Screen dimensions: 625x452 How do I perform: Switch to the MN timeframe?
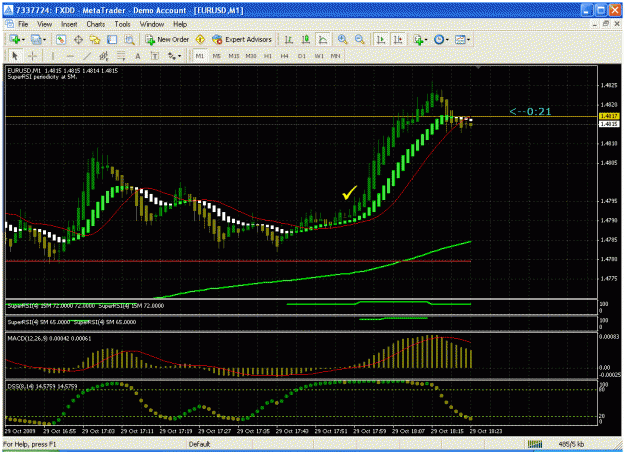point(336,56)
